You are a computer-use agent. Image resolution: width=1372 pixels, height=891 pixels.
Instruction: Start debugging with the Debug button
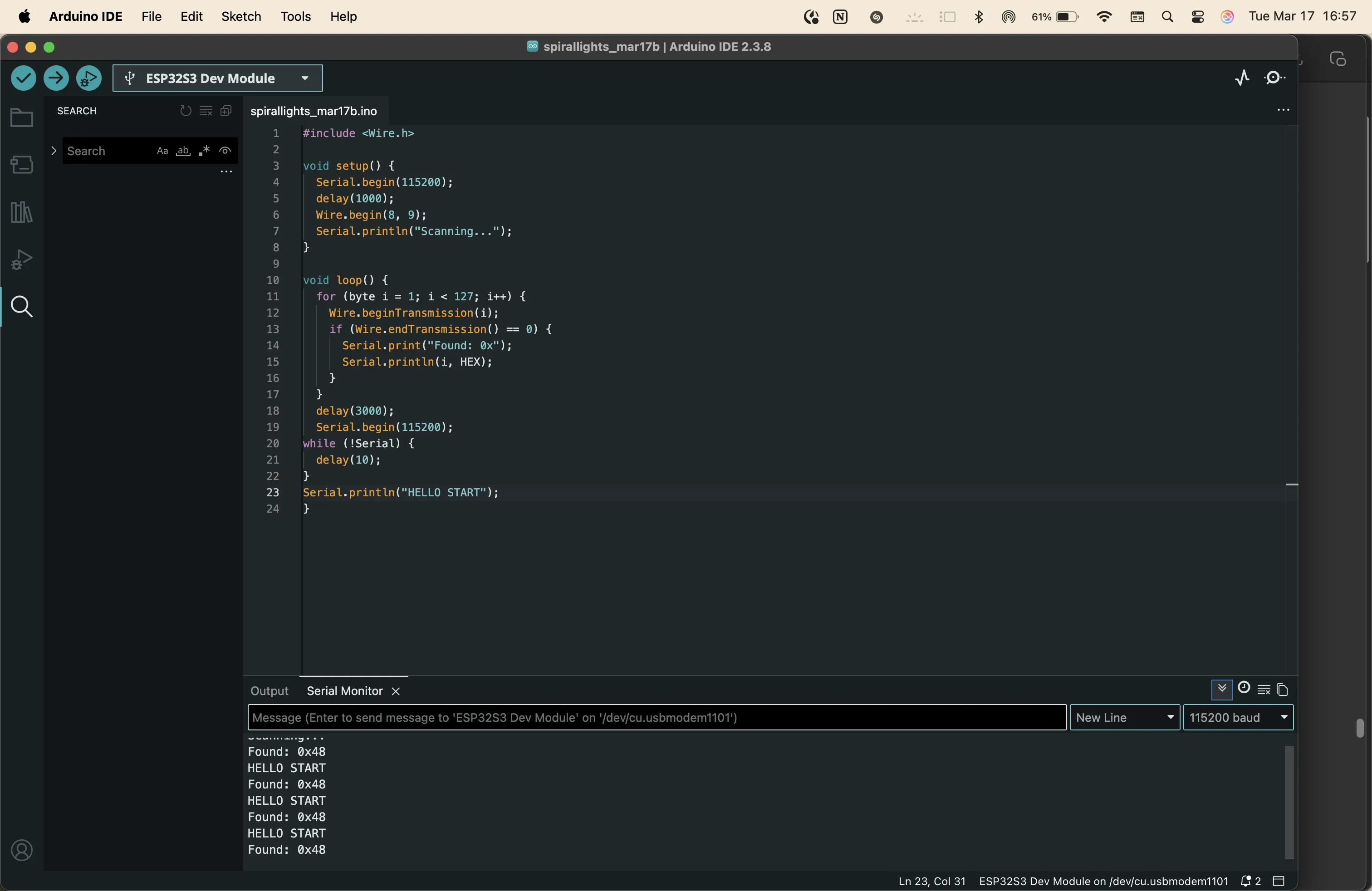point(89,78)
